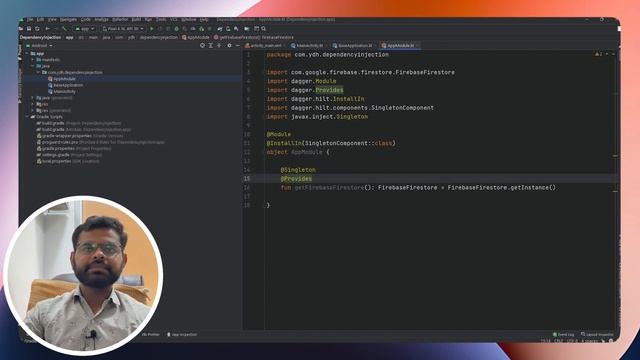Click the Sync/Reload toolbar icon
This screenshot has width=640, height=360.
tap(37, 29)
